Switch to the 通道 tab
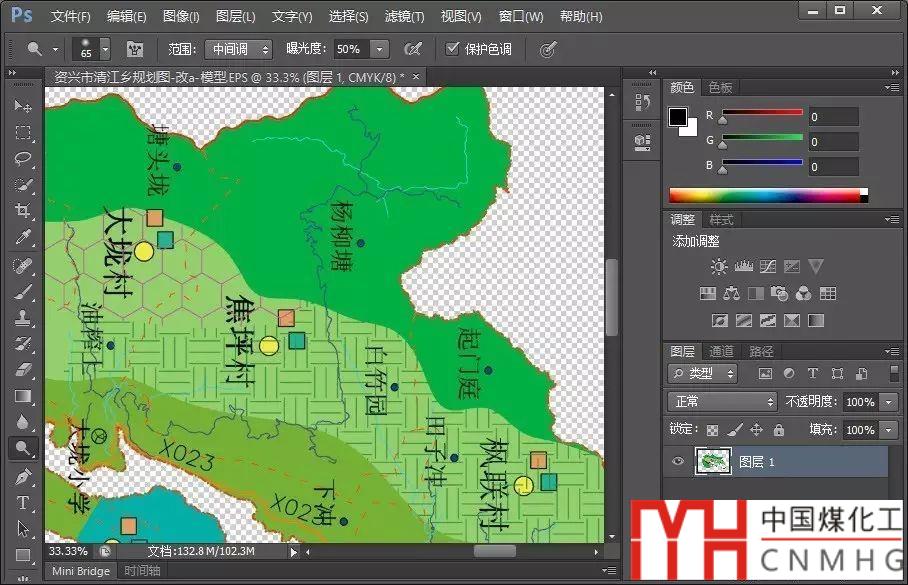908x585 pixels. coord(721,351)
